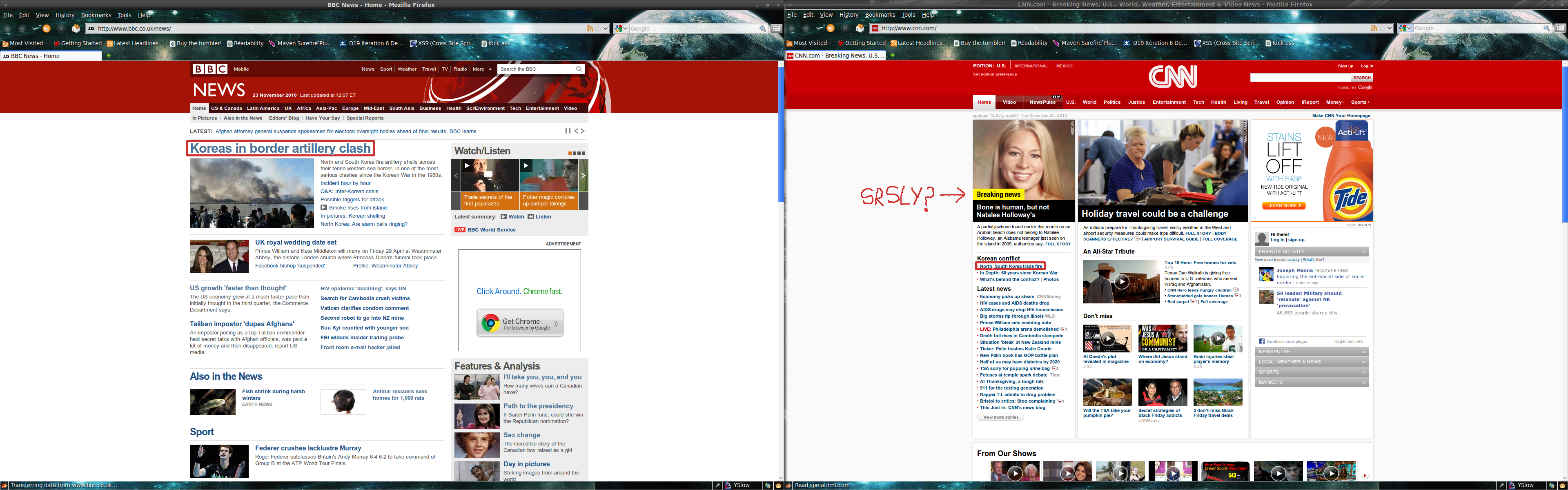
Task: Click the new-tab plus icon in the BBC window
Action: pos(108,56)
